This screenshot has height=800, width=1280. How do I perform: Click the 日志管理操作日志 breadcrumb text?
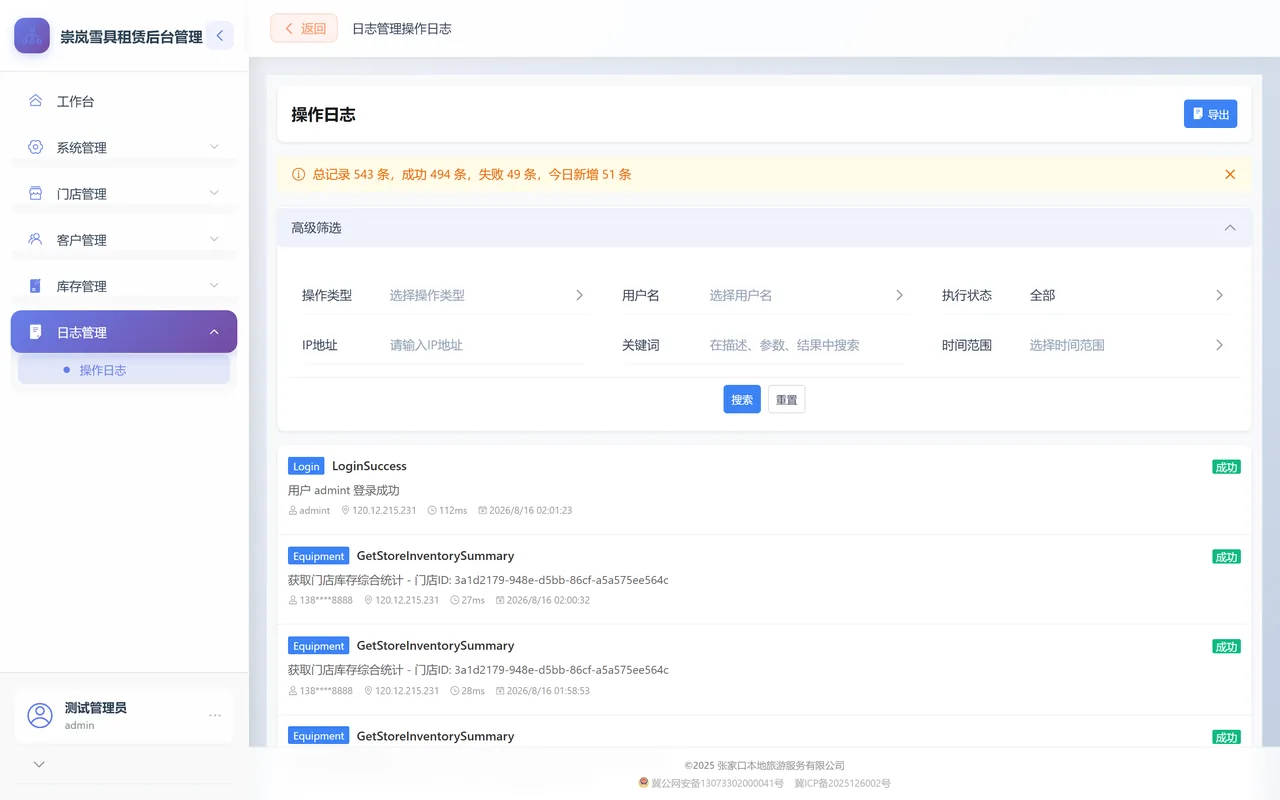click(x=402, y=28)
